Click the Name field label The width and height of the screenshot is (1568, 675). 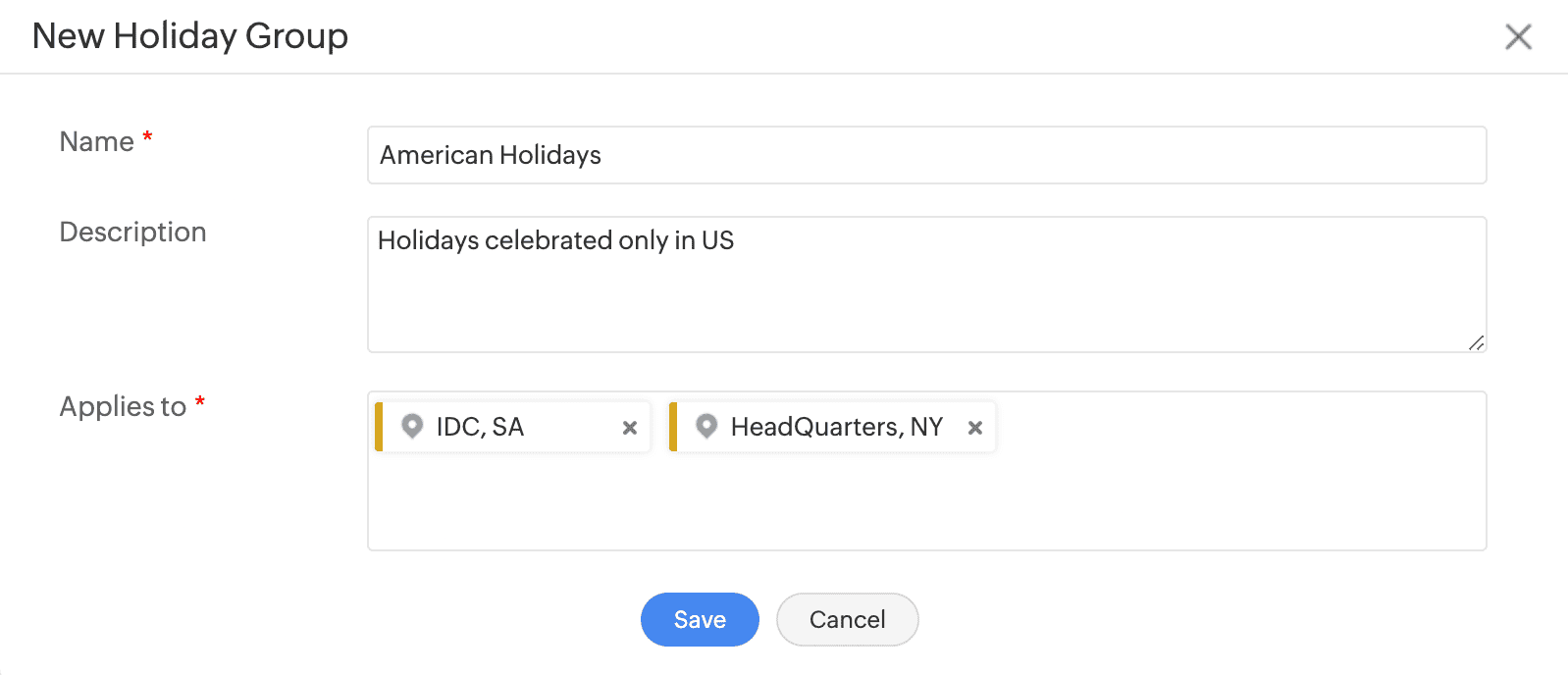point(96,142)
